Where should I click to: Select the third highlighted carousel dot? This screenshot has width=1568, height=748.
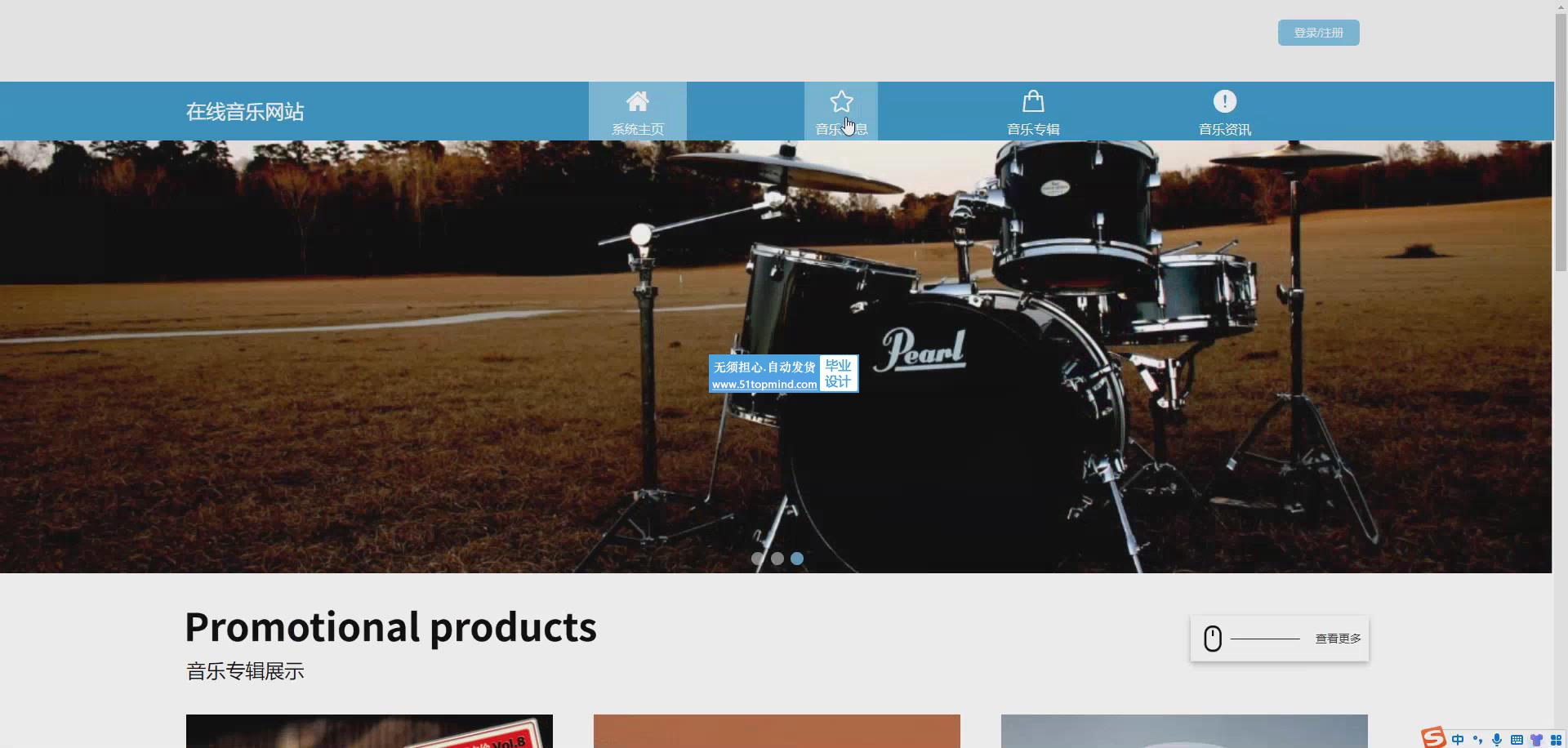click(797, 559)
